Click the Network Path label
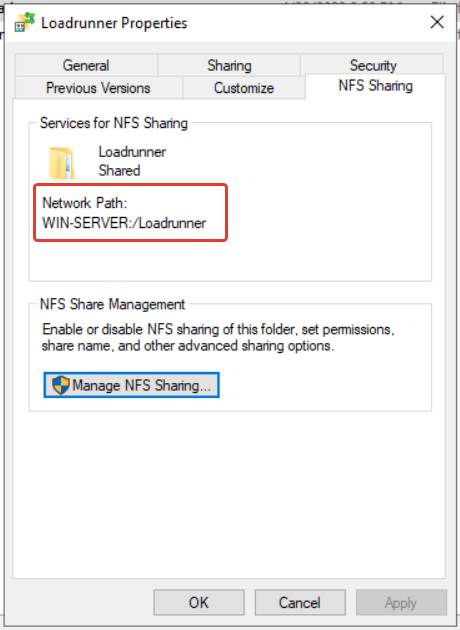The image size is (460, 630). tap(85, 203)
